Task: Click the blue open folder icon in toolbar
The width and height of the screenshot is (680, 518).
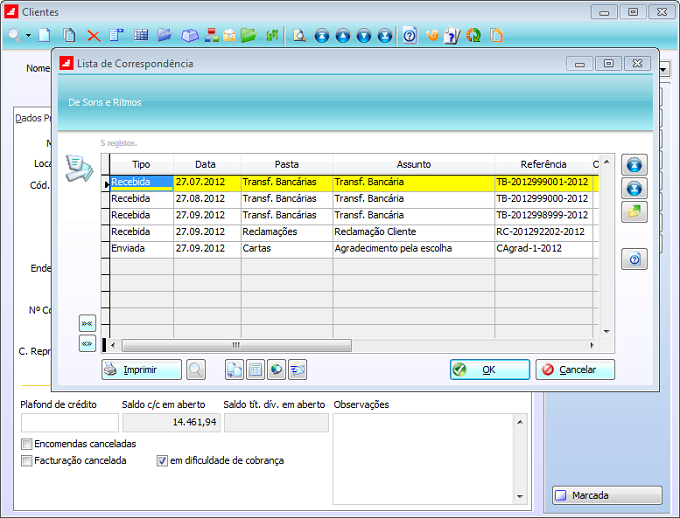Action: (x=165, y=35)
